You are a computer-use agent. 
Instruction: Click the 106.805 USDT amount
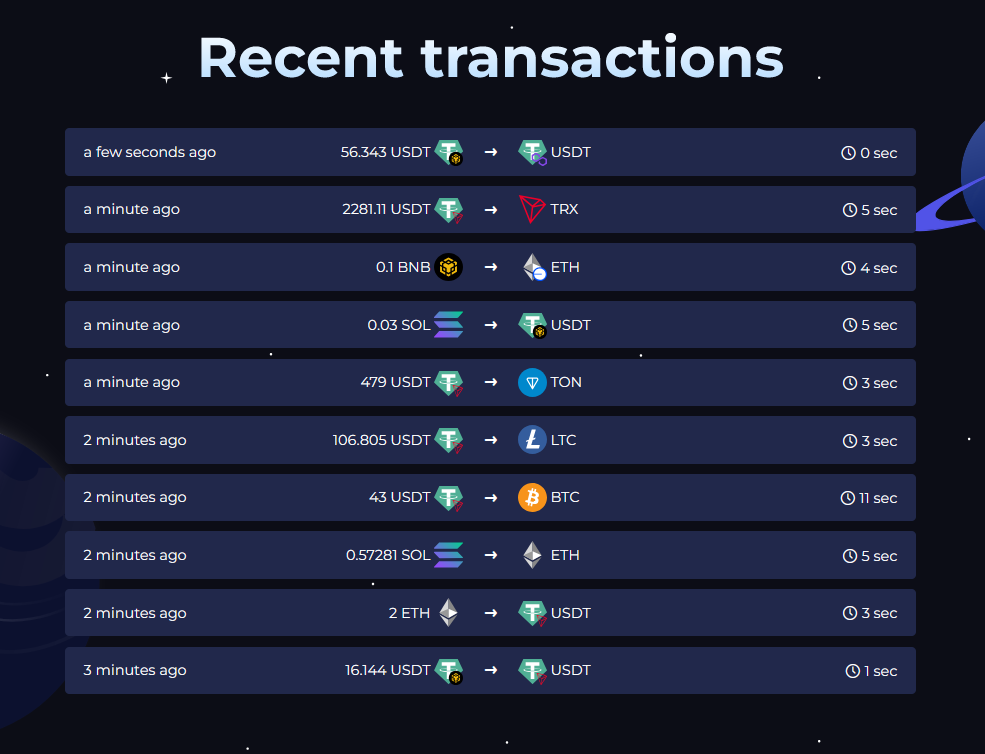[381, 440]
